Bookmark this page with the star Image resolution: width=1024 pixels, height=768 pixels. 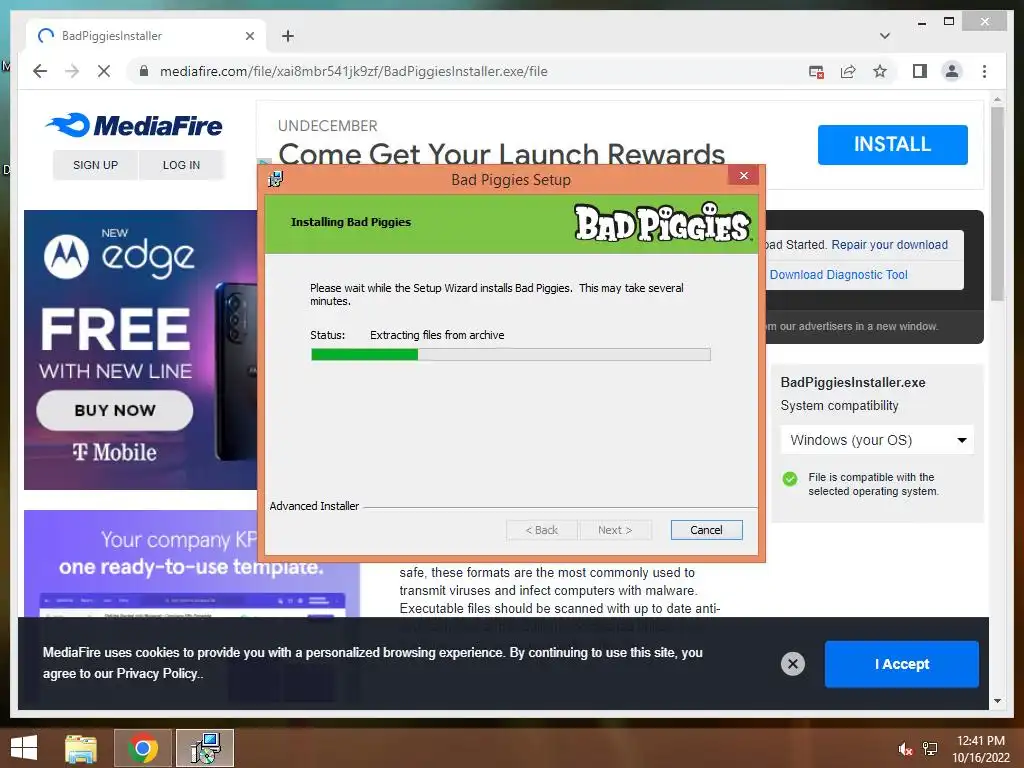click(x=880, y=71)
